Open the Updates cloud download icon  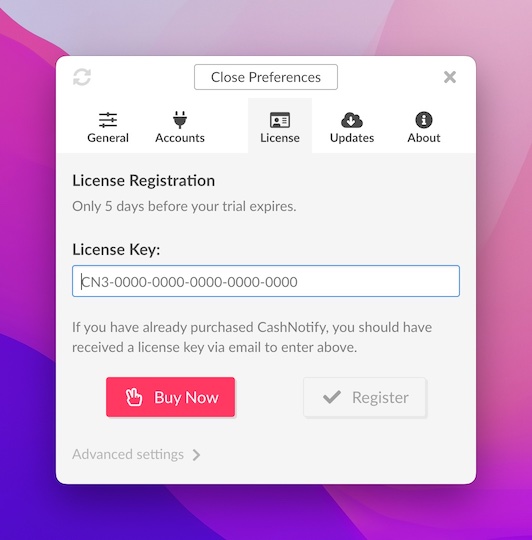[x=352, y=120]
